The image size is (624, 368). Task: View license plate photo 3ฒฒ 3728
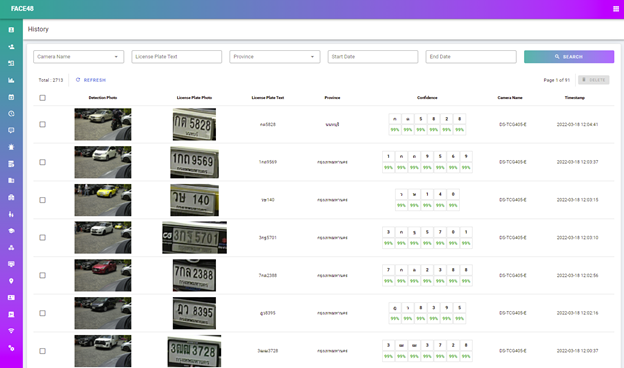click(x=194, y=351)
